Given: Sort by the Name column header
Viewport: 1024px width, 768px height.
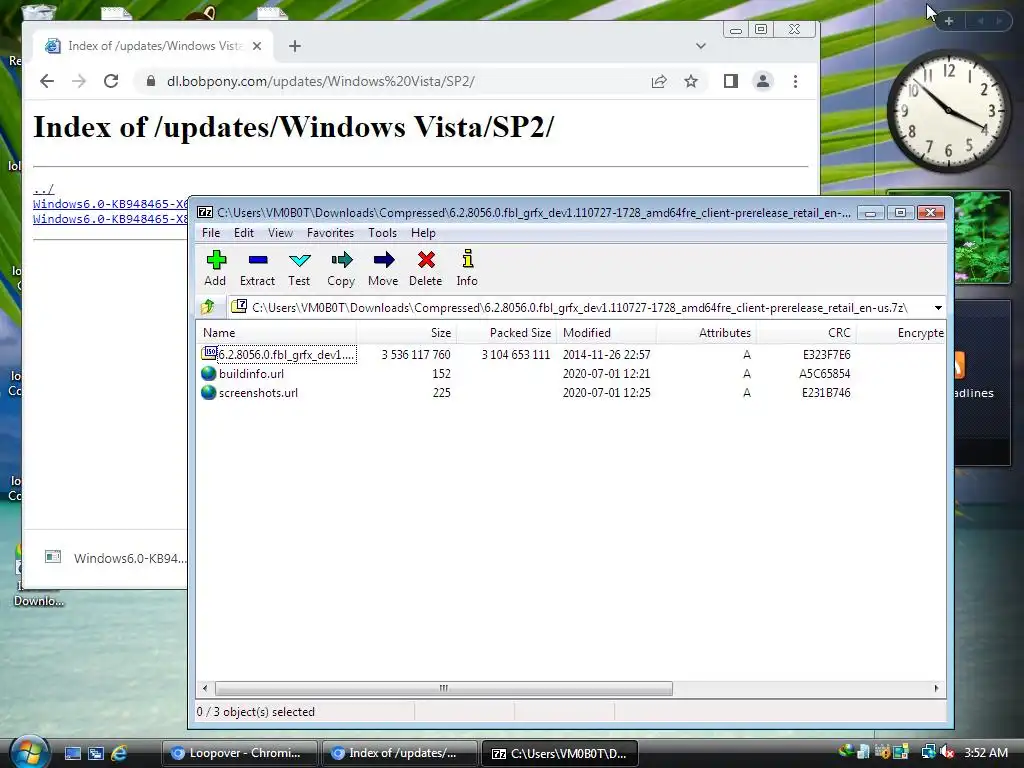Looking at the screenshot, I should (x=276, y=333).
